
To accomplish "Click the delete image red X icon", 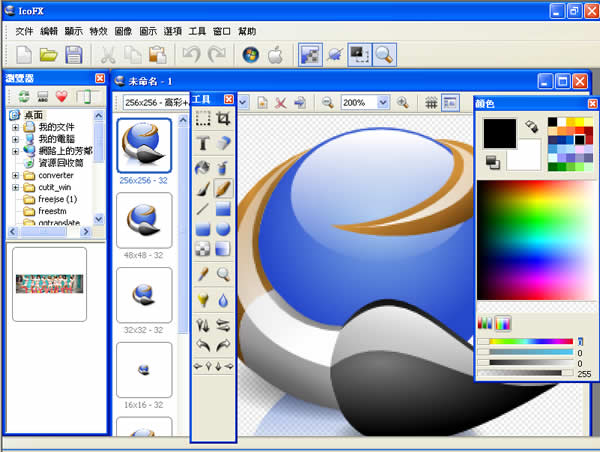I will (280, 103).
